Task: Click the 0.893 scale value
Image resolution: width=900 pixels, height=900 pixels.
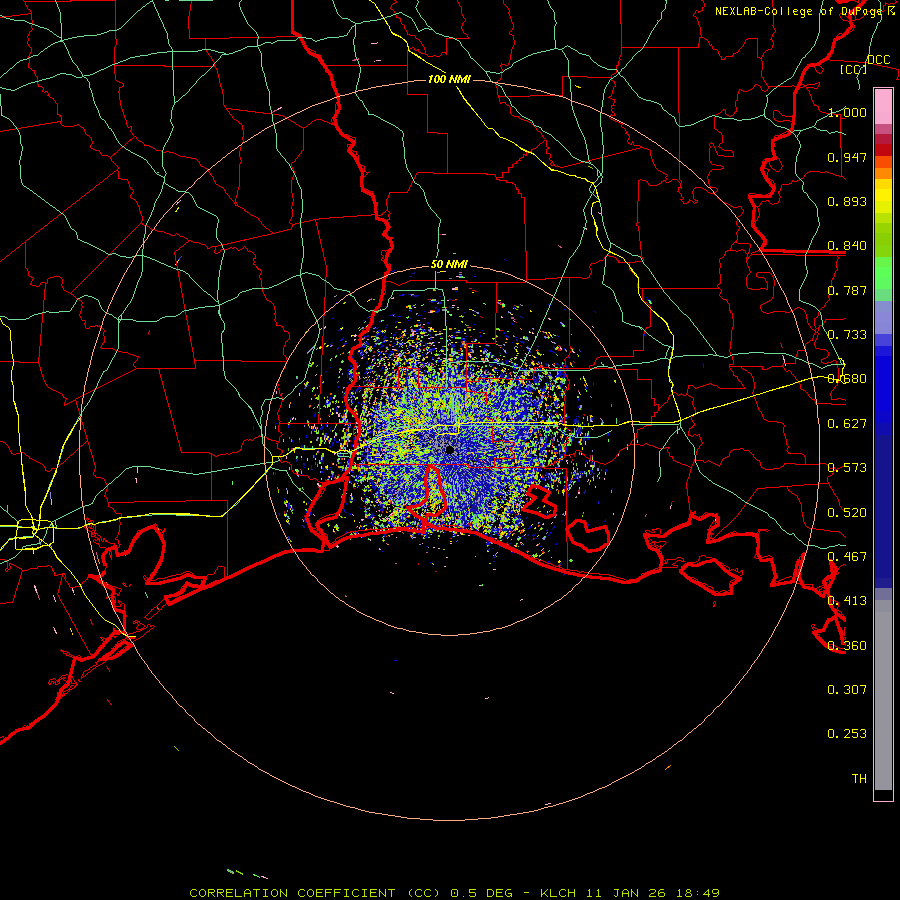Action: tap(847, 201)
